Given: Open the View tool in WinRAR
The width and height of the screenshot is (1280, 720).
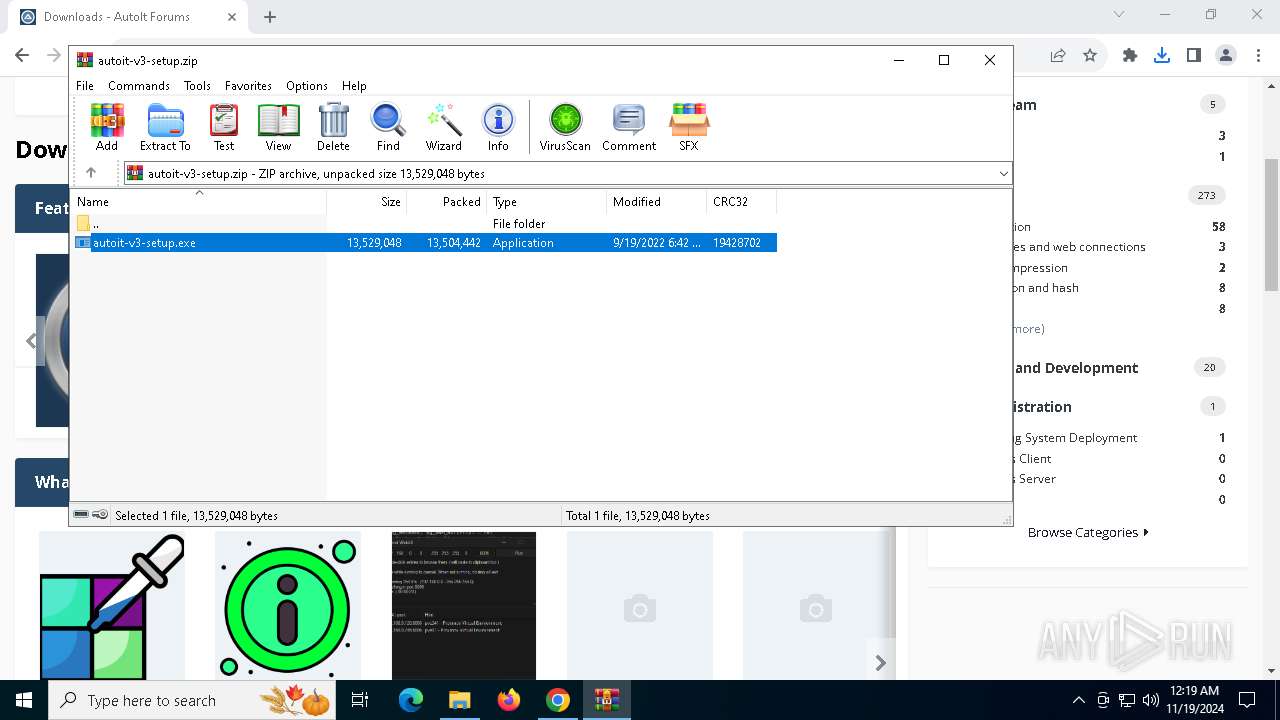Looking at the screenshot, I should 278,127.
